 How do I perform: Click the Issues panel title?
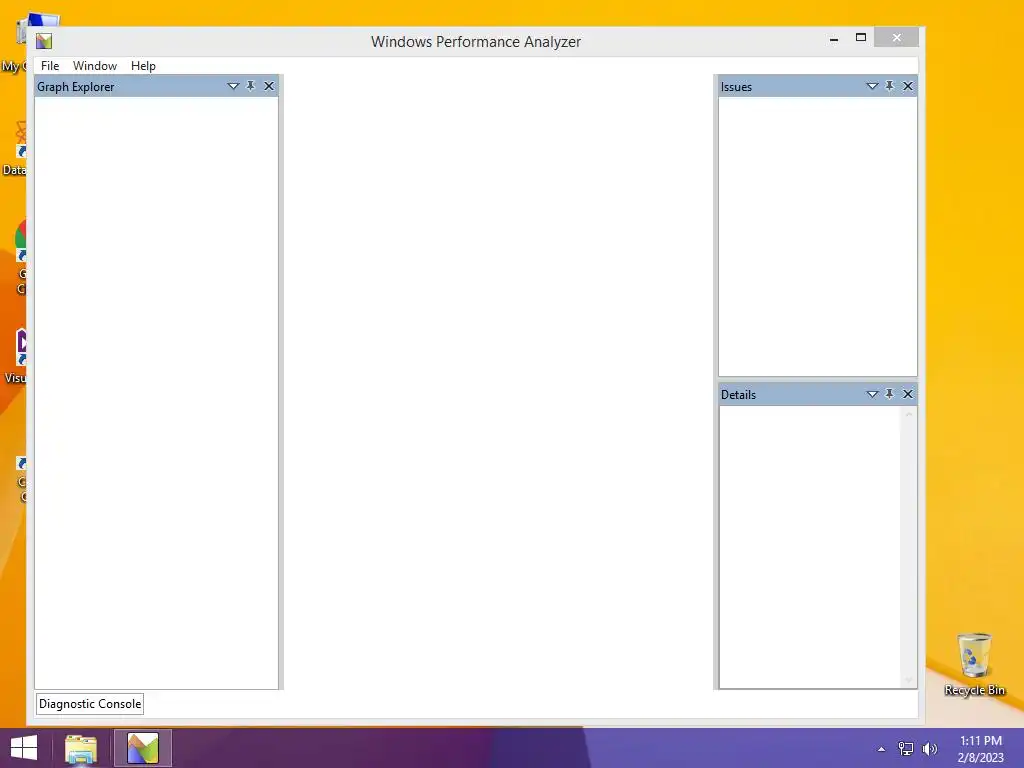[x=736, y=87]
